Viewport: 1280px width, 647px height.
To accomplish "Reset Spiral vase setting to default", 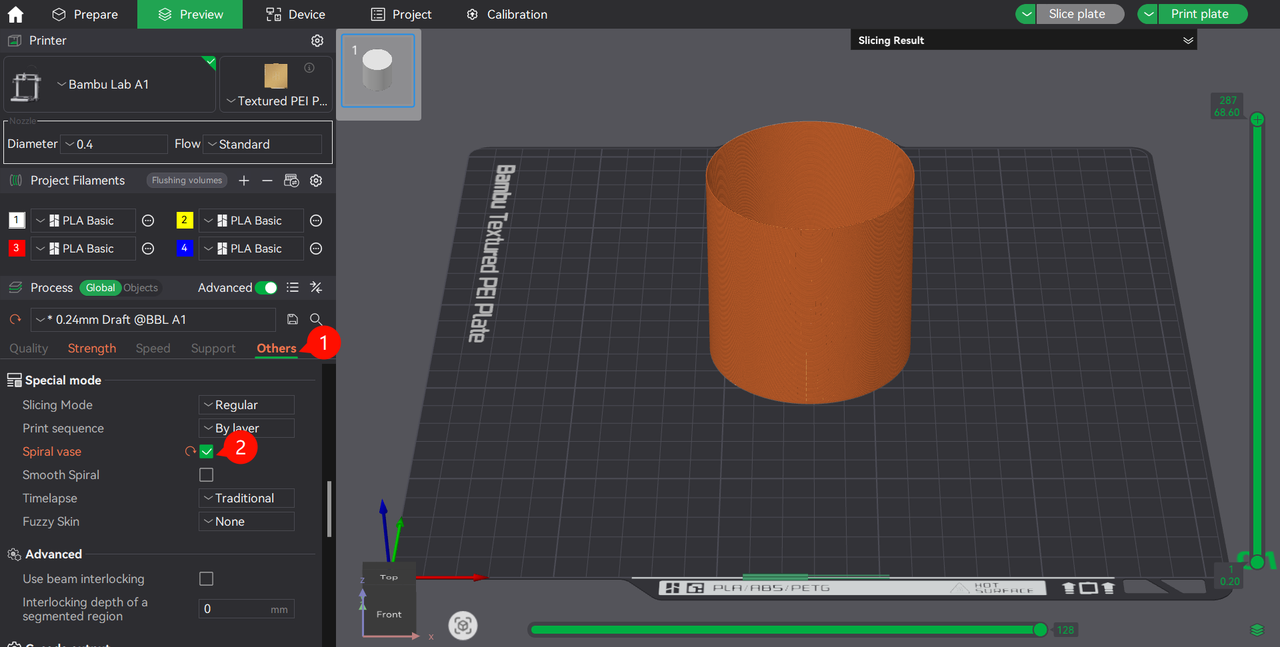I will 190,452.
